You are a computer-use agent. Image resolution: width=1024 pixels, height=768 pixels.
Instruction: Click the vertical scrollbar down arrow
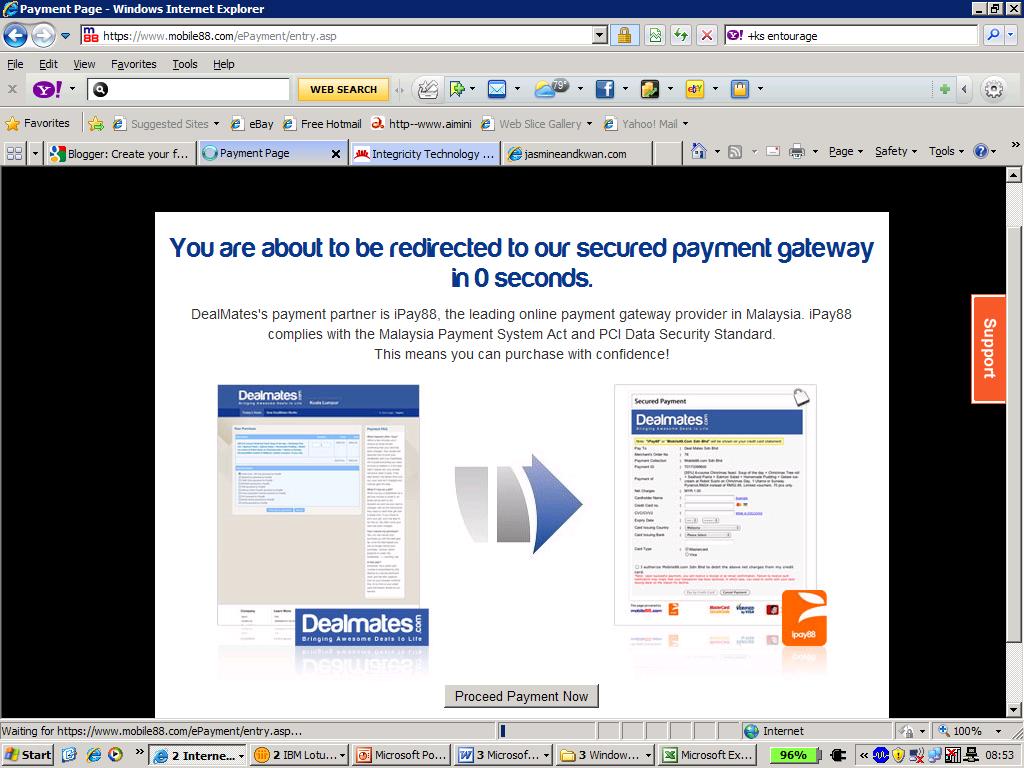coord(1014,710)
